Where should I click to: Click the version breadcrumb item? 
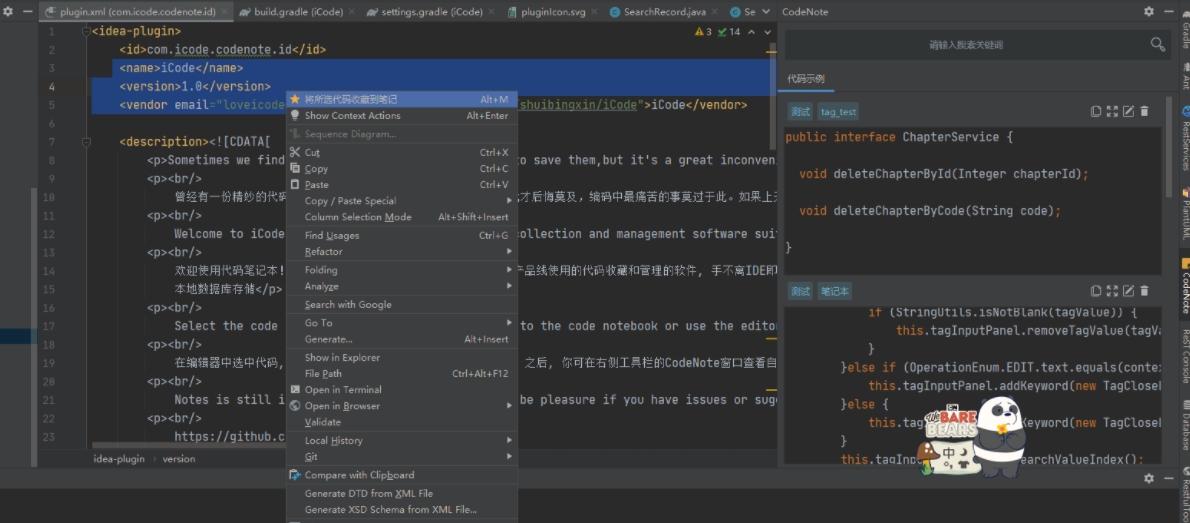pos(179,459)
